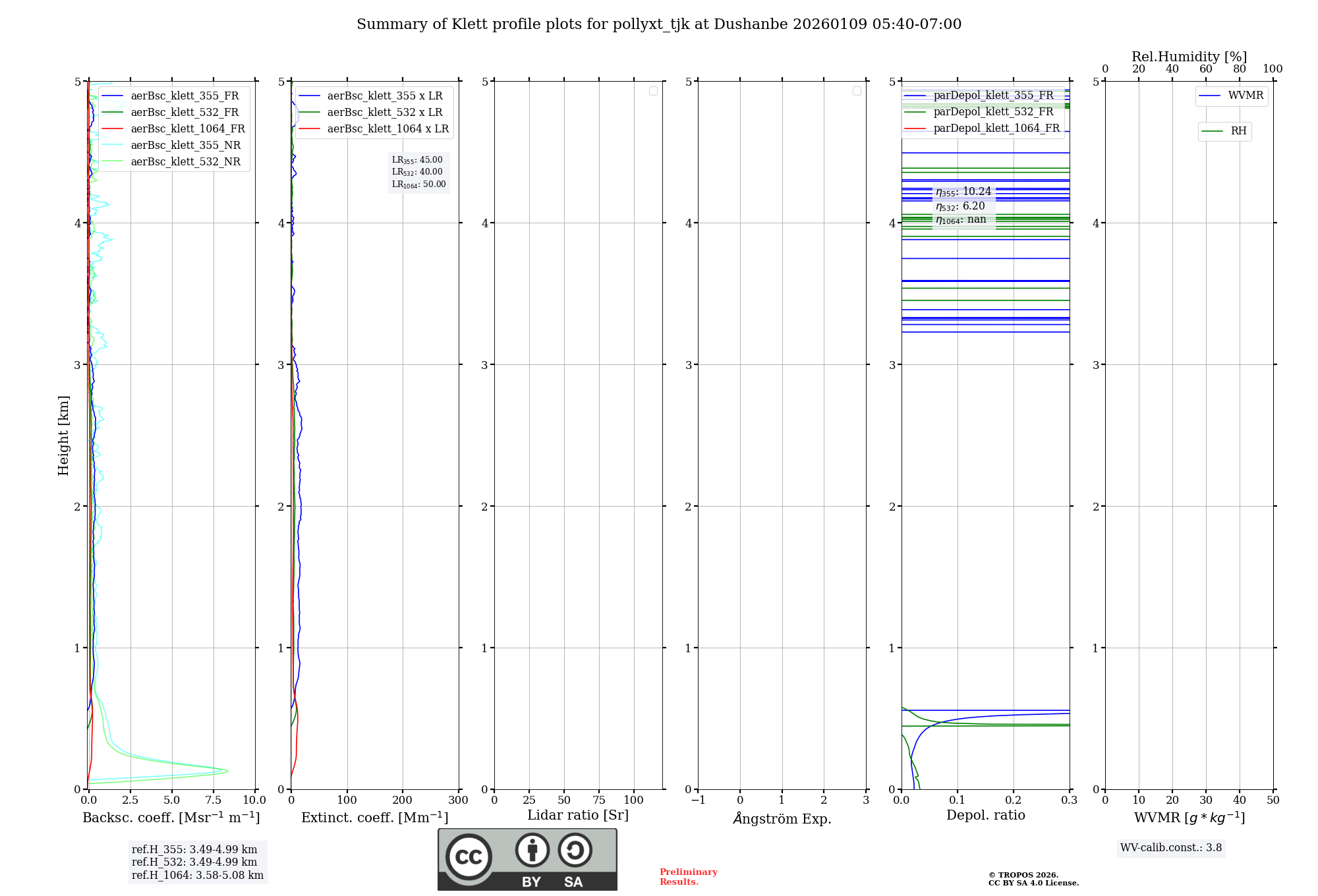Click the LR355 45.00 lidar ratio annotation

418,160
